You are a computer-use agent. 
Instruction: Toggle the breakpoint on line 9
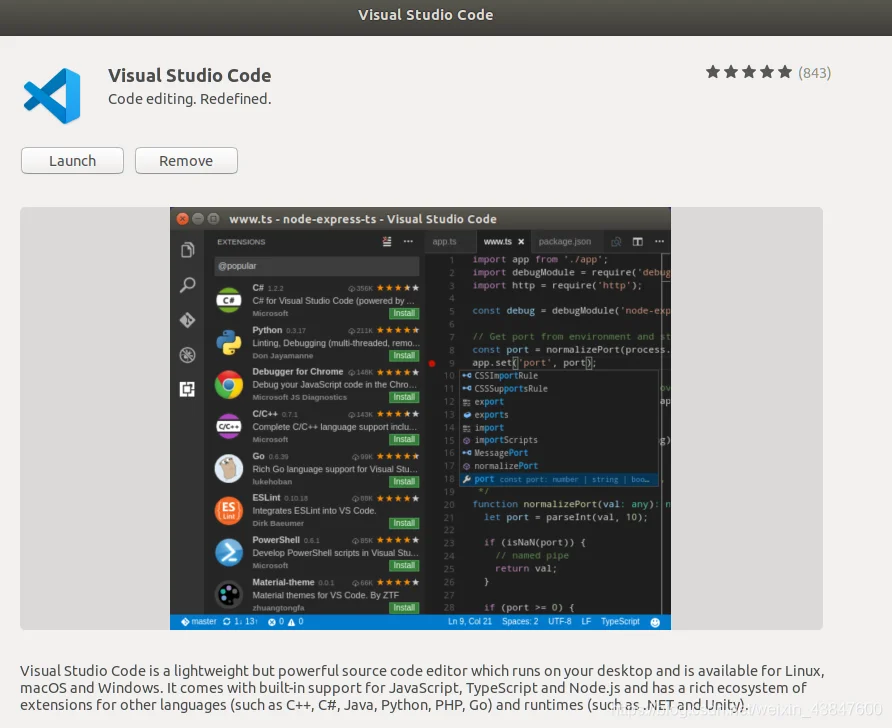click(x=432, y=363)
